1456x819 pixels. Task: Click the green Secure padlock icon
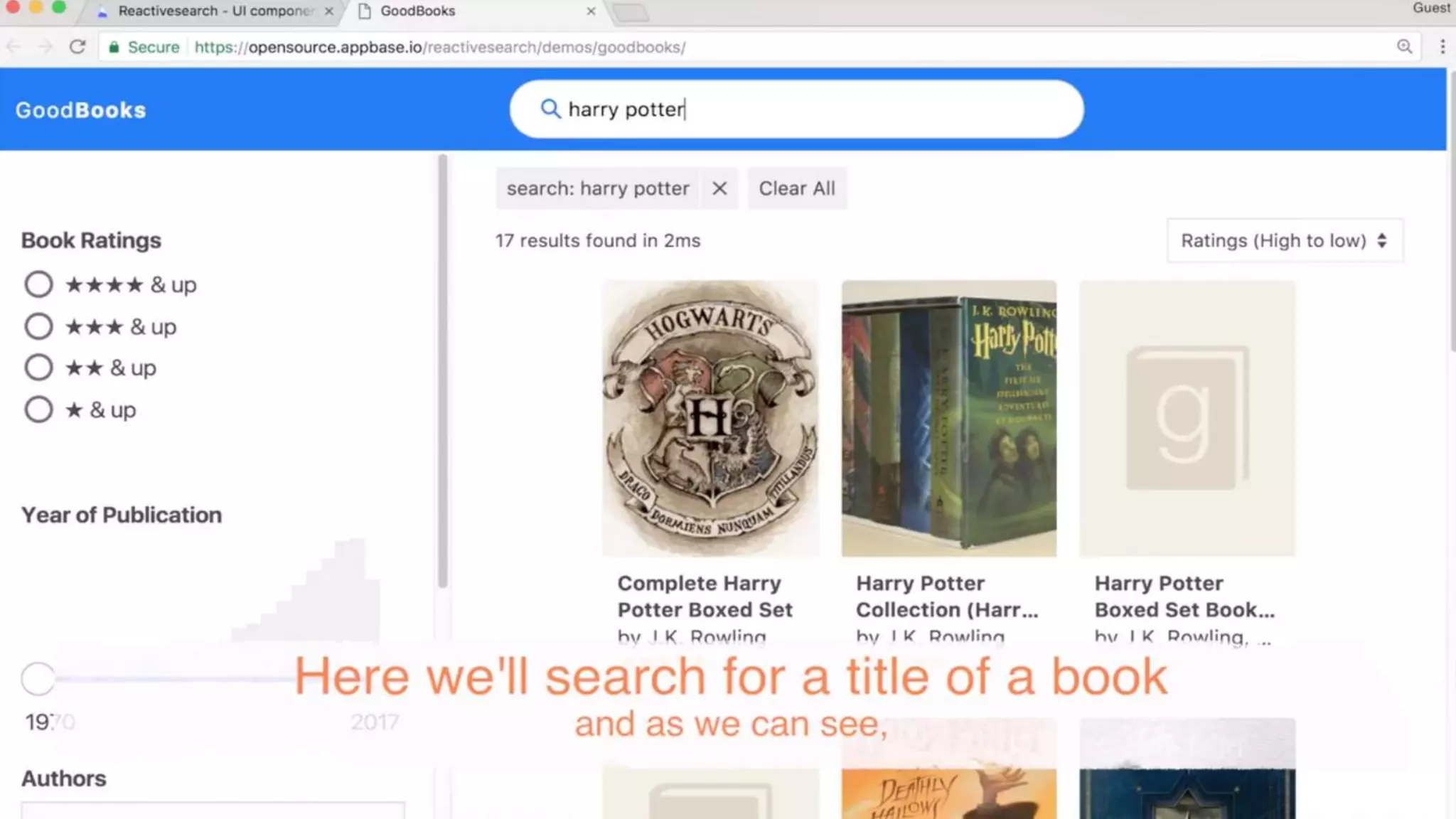coord(113,47)
